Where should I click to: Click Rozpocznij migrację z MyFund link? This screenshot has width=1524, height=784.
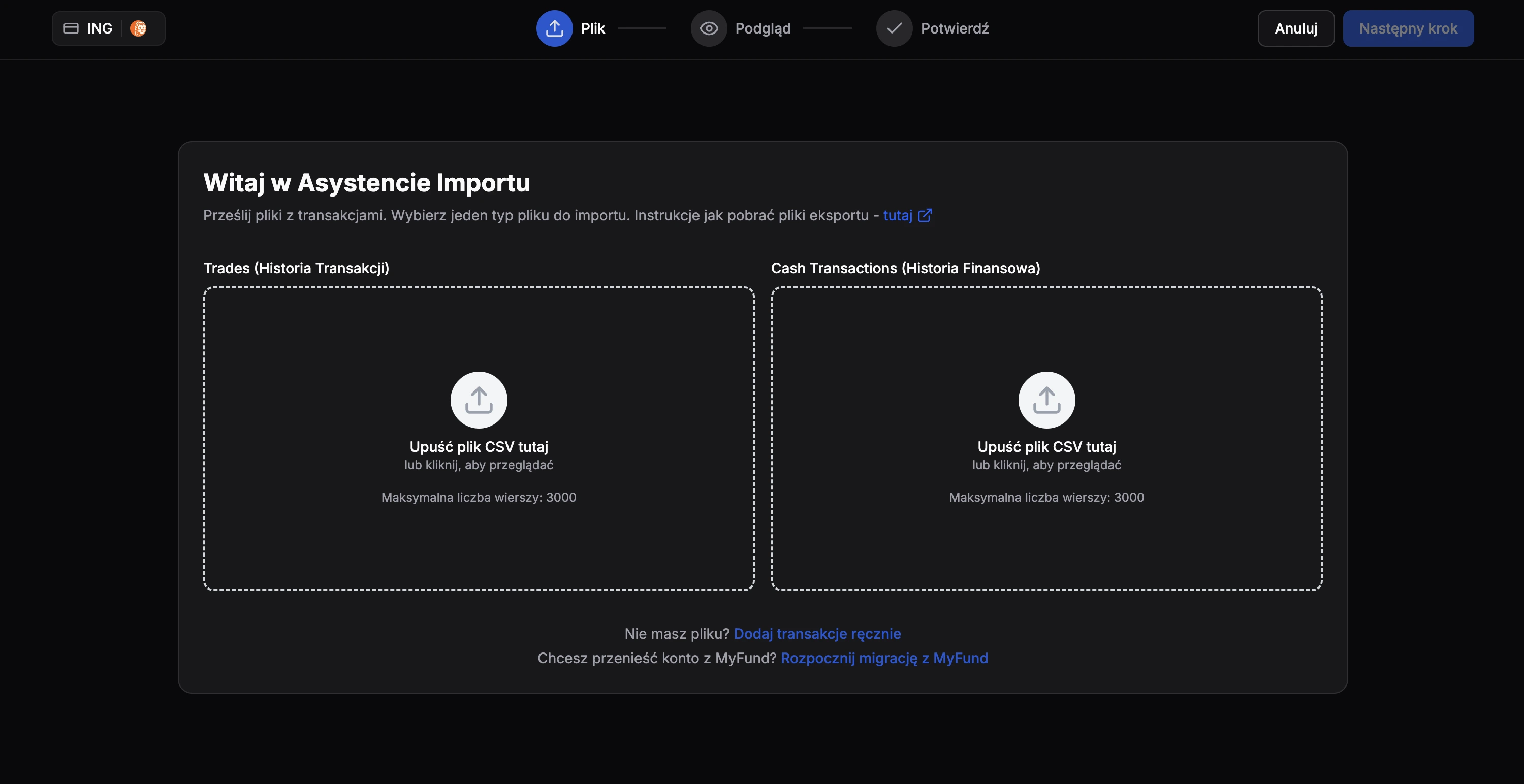tap(884, 658)
